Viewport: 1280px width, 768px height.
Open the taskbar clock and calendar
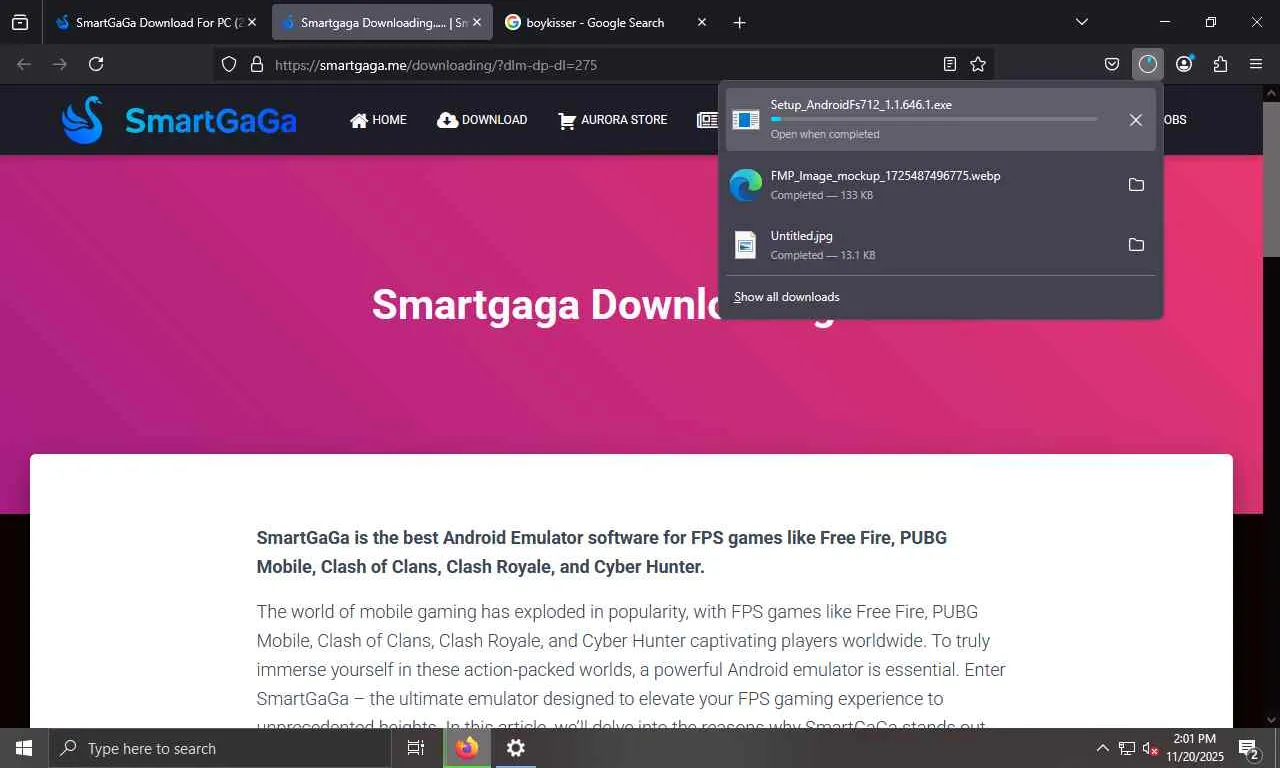tap(1194, 748)
